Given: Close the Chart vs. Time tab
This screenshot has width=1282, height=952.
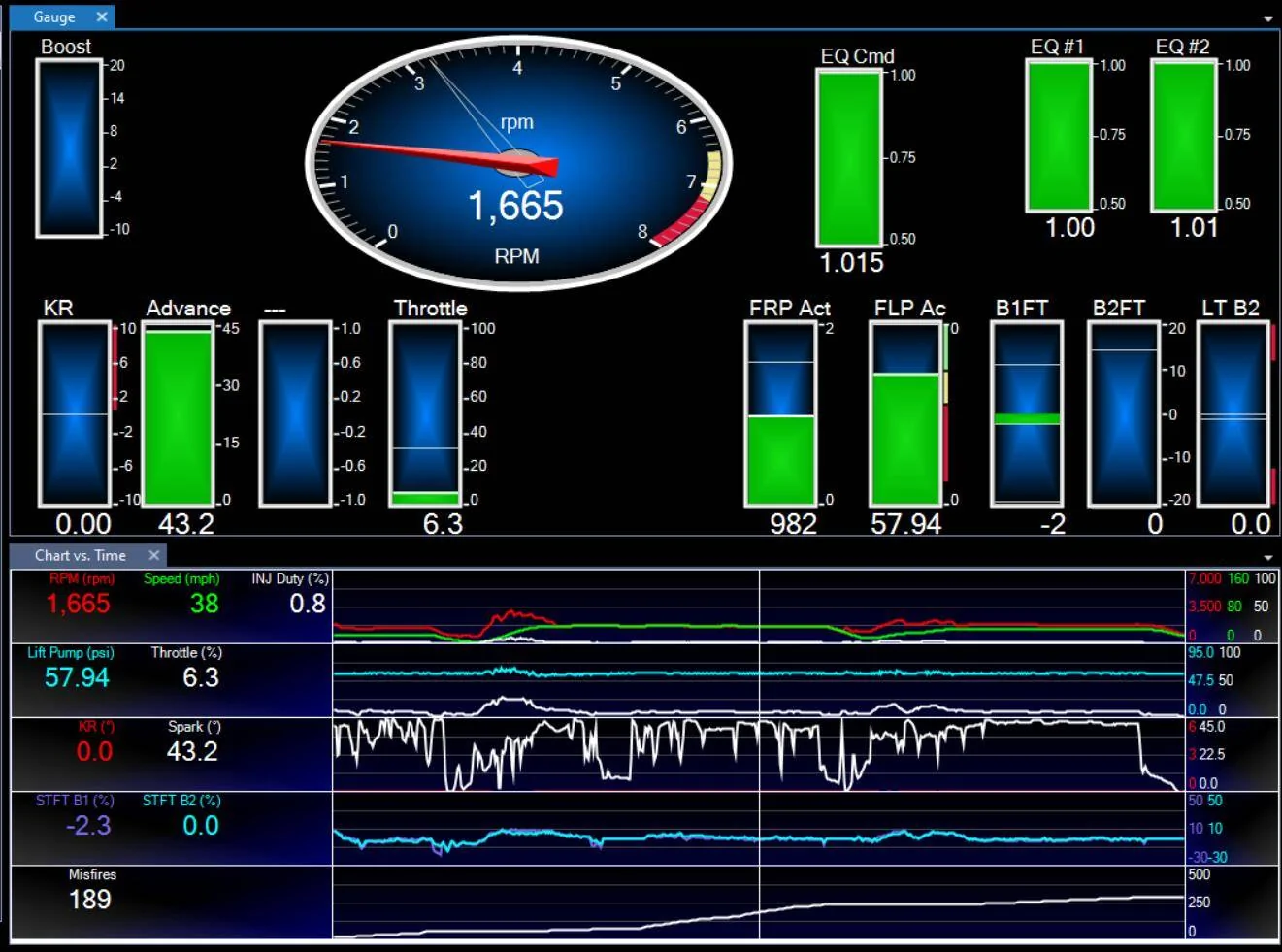Looking at the screenshot, I should pos(153,555).
